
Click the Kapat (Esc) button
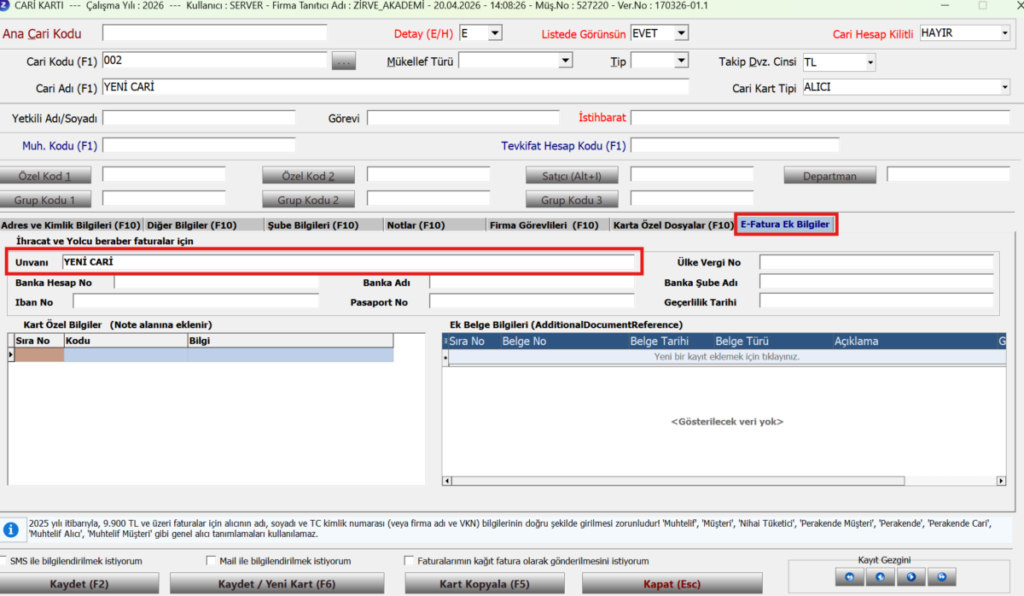click(x=672, y=584)
